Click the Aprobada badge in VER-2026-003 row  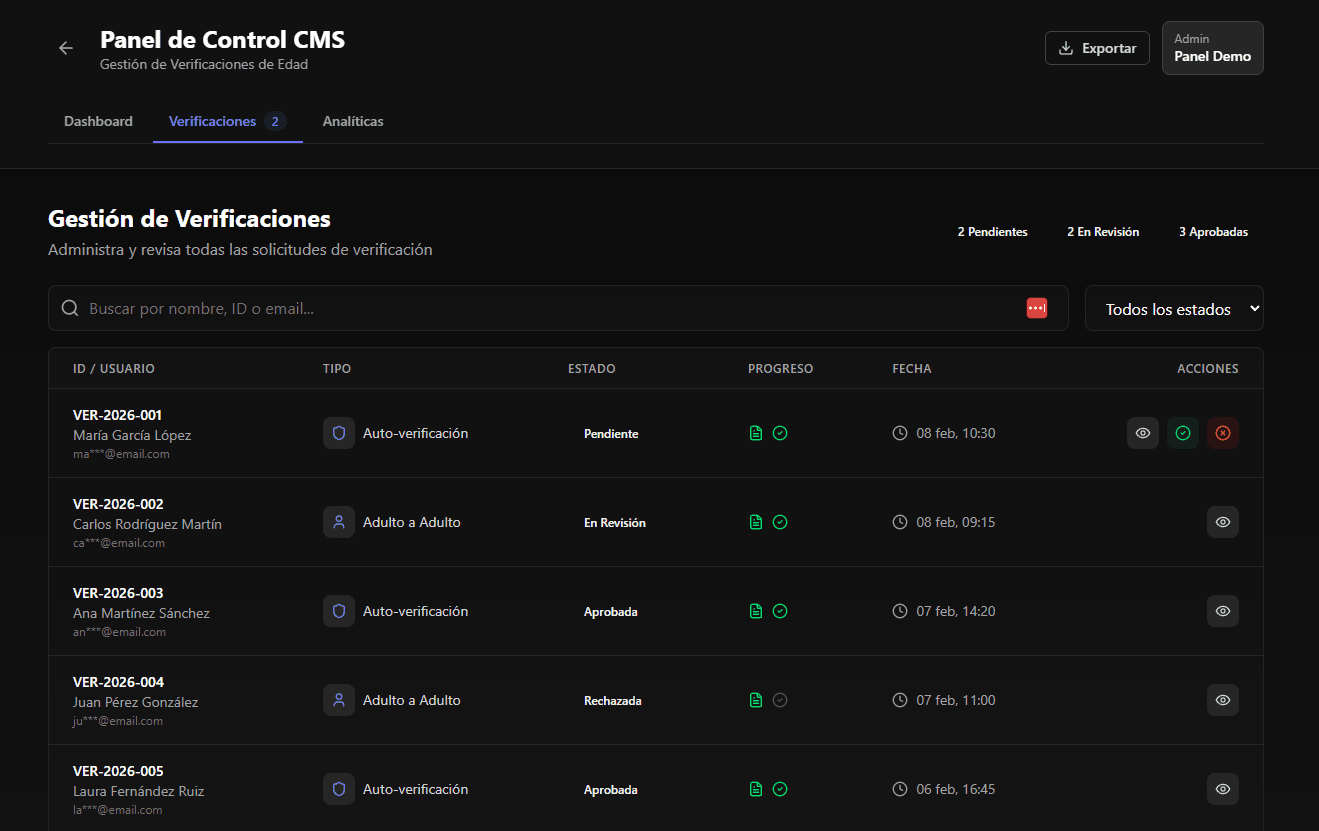click(611, 612)
